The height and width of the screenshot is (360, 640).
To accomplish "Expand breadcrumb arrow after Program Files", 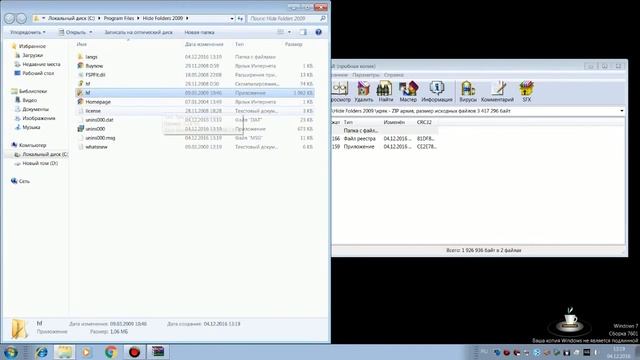I will pos(138,18).
